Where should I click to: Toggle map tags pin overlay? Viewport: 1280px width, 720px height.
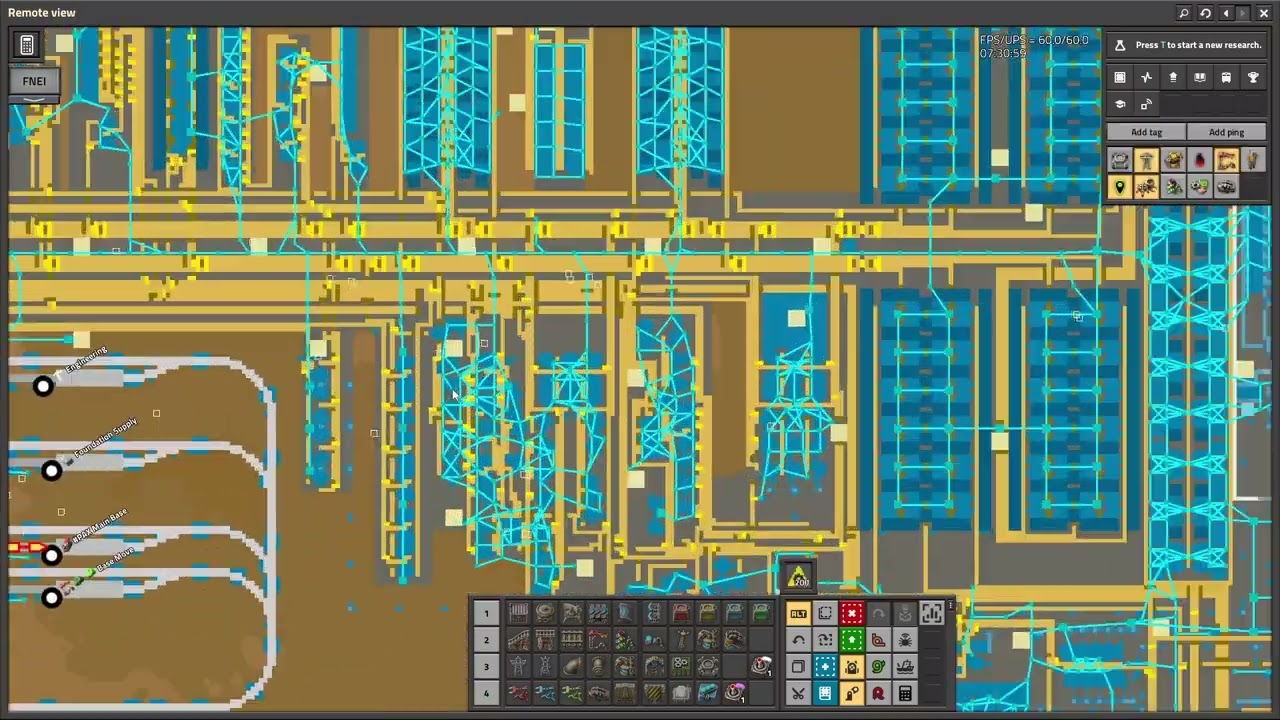pos(1120,187)
